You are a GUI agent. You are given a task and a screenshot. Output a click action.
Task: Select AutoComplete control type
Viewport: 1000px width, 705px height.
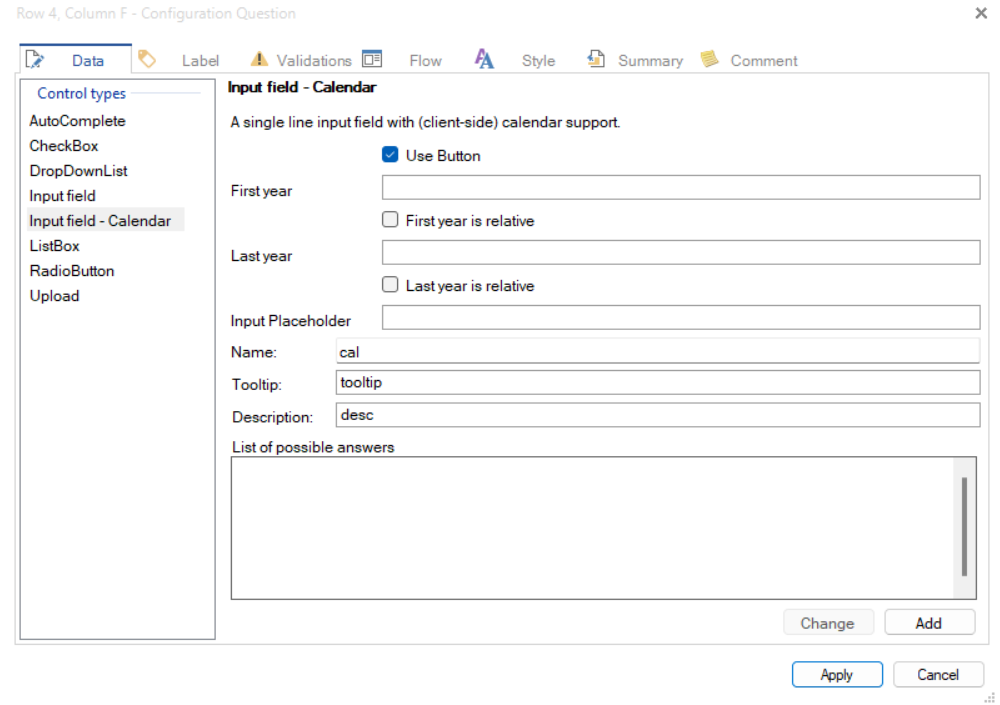(77, 121)
